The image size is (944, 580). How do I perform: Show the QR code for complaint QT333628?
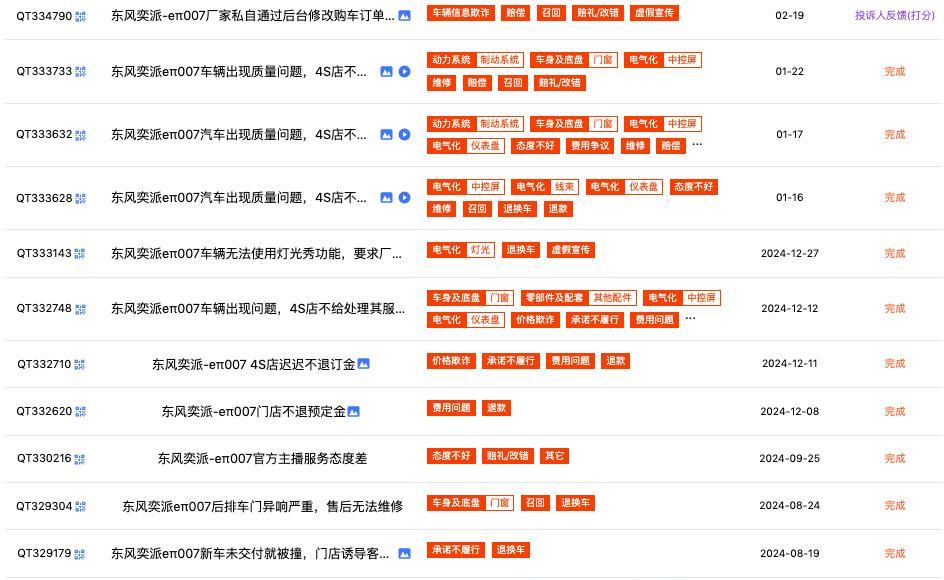tap(81, 198)
